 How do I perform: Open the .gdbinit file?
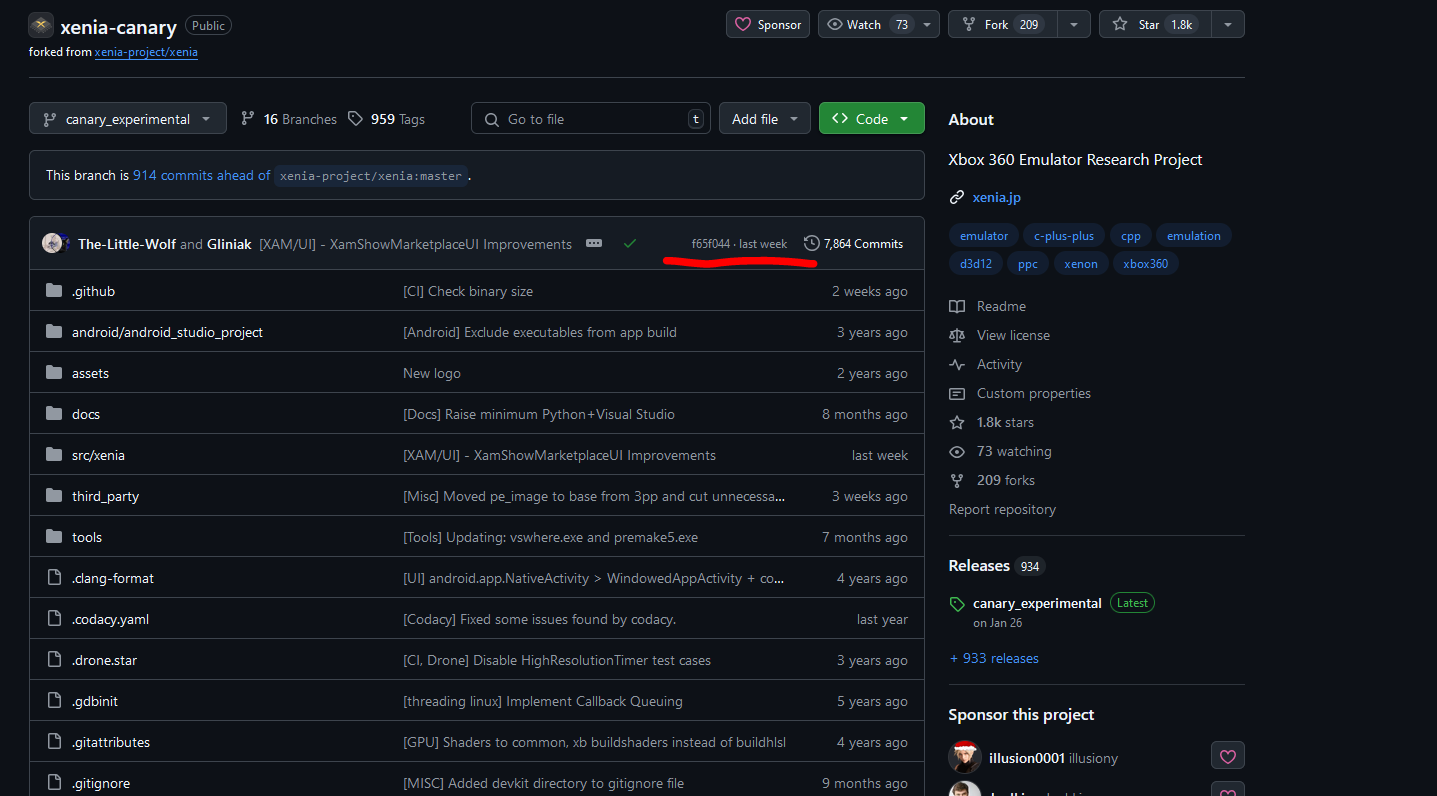point(95,701)
